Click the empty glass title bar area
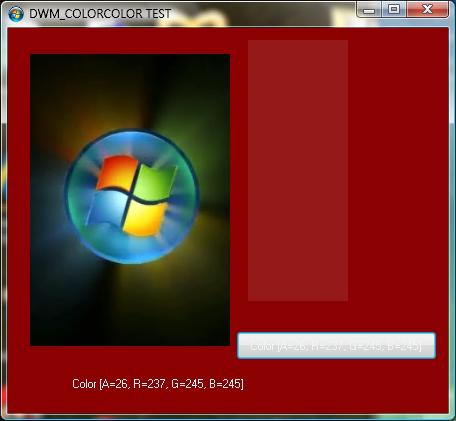Screen dimensions: 456x421 tap(263, 14)
